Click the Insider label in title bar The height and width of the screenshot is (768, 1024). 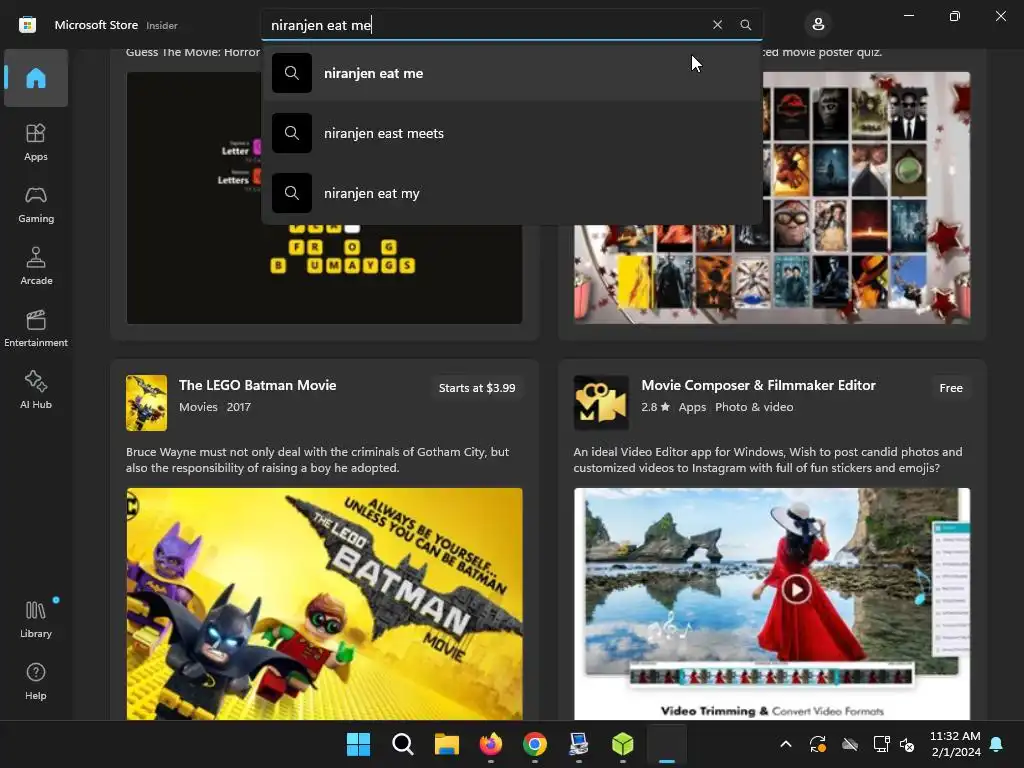(161, 25)
